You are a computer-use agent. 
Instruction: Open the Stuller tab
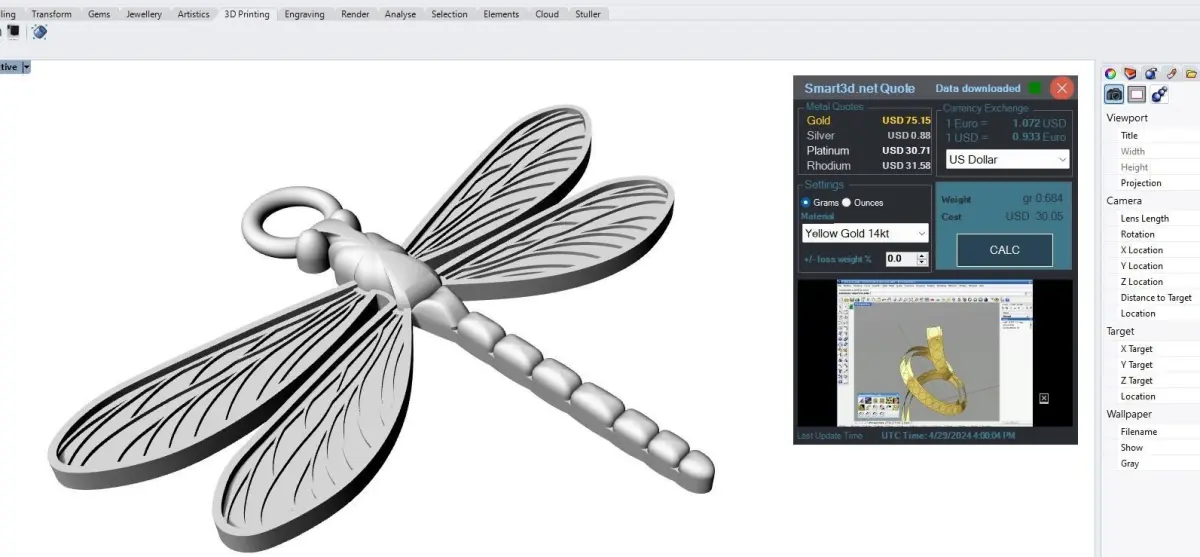[x=588, y=14]
